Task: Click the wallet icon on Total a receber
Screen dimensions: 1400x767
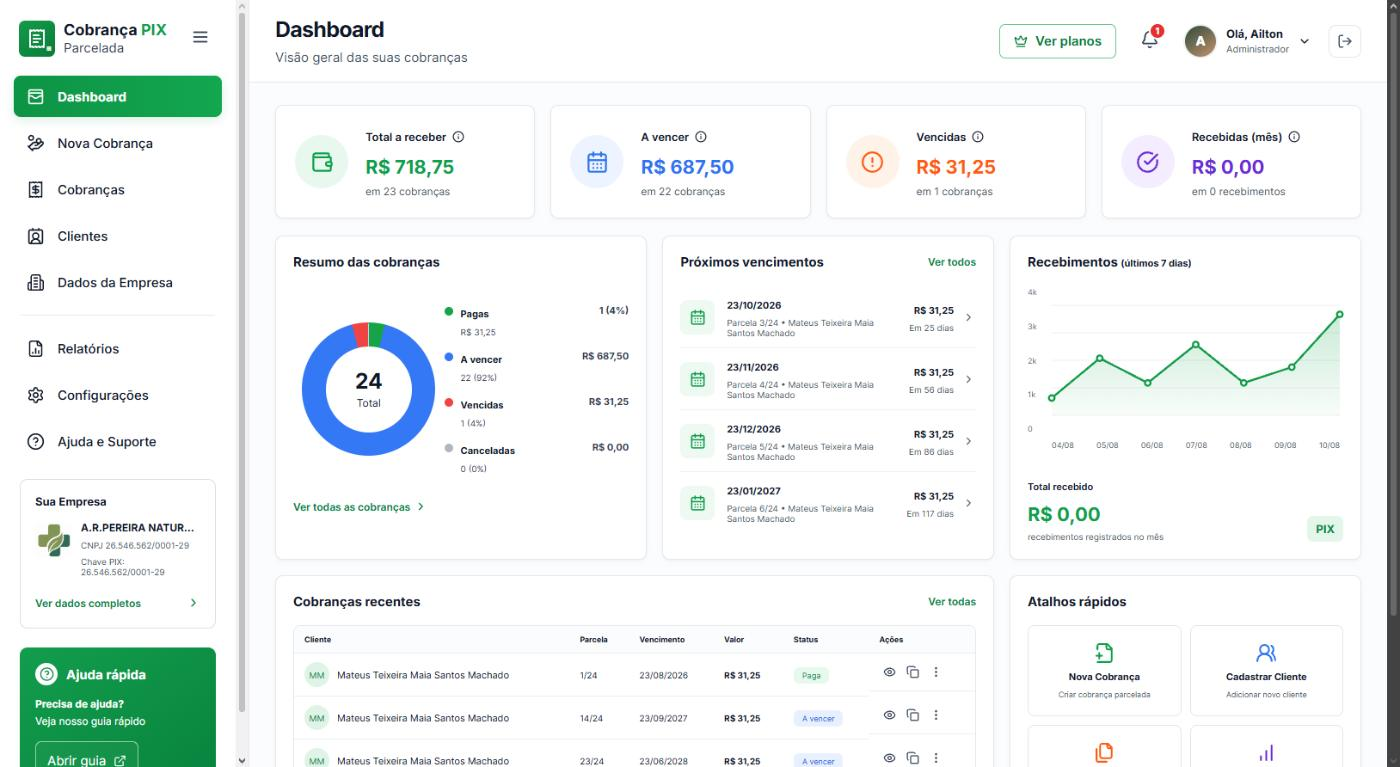Action: pos(322,164)
